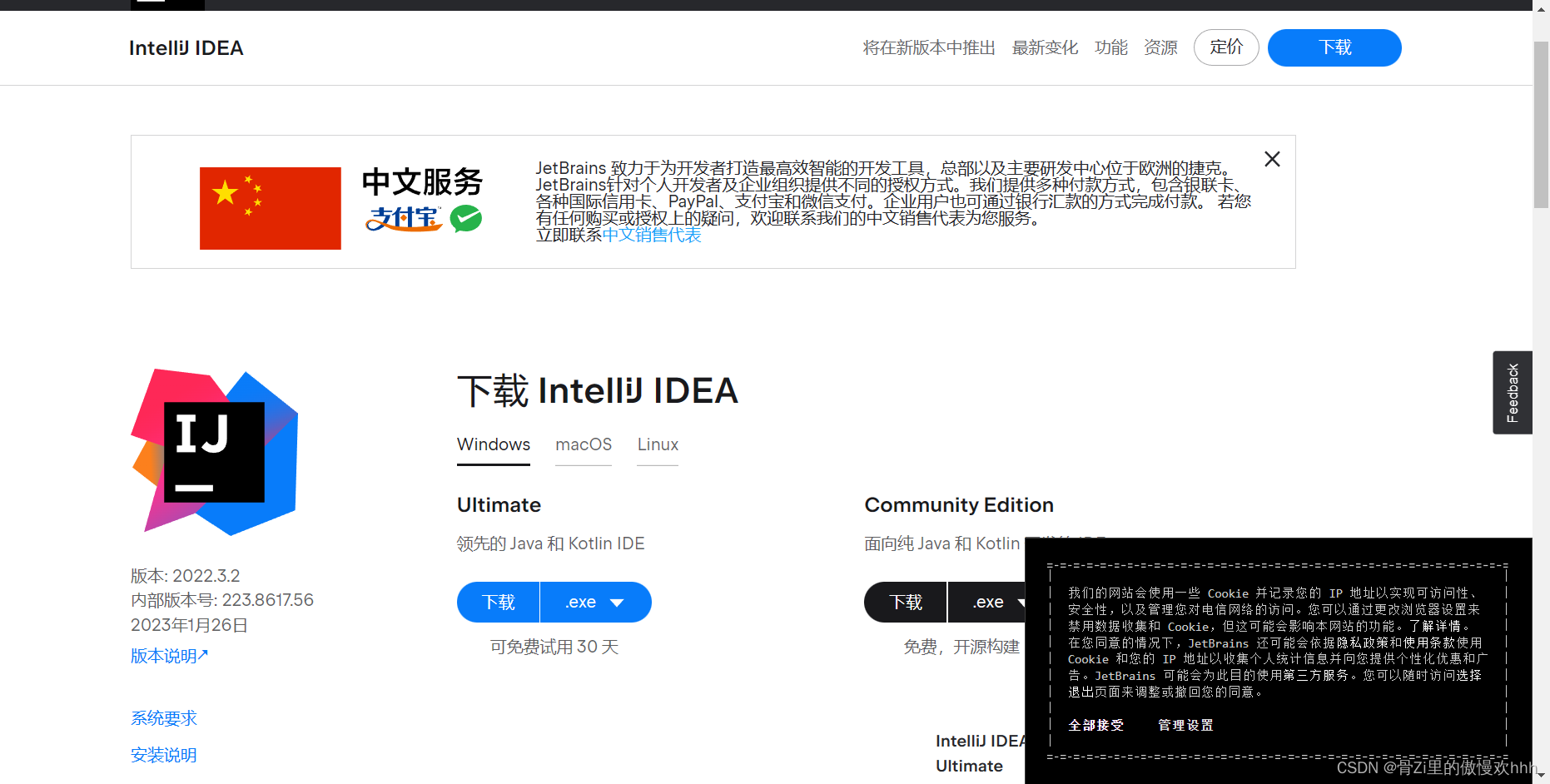Open 功能 nav menu item
Screen dimensions: 1550x784
coord(1111,48)
